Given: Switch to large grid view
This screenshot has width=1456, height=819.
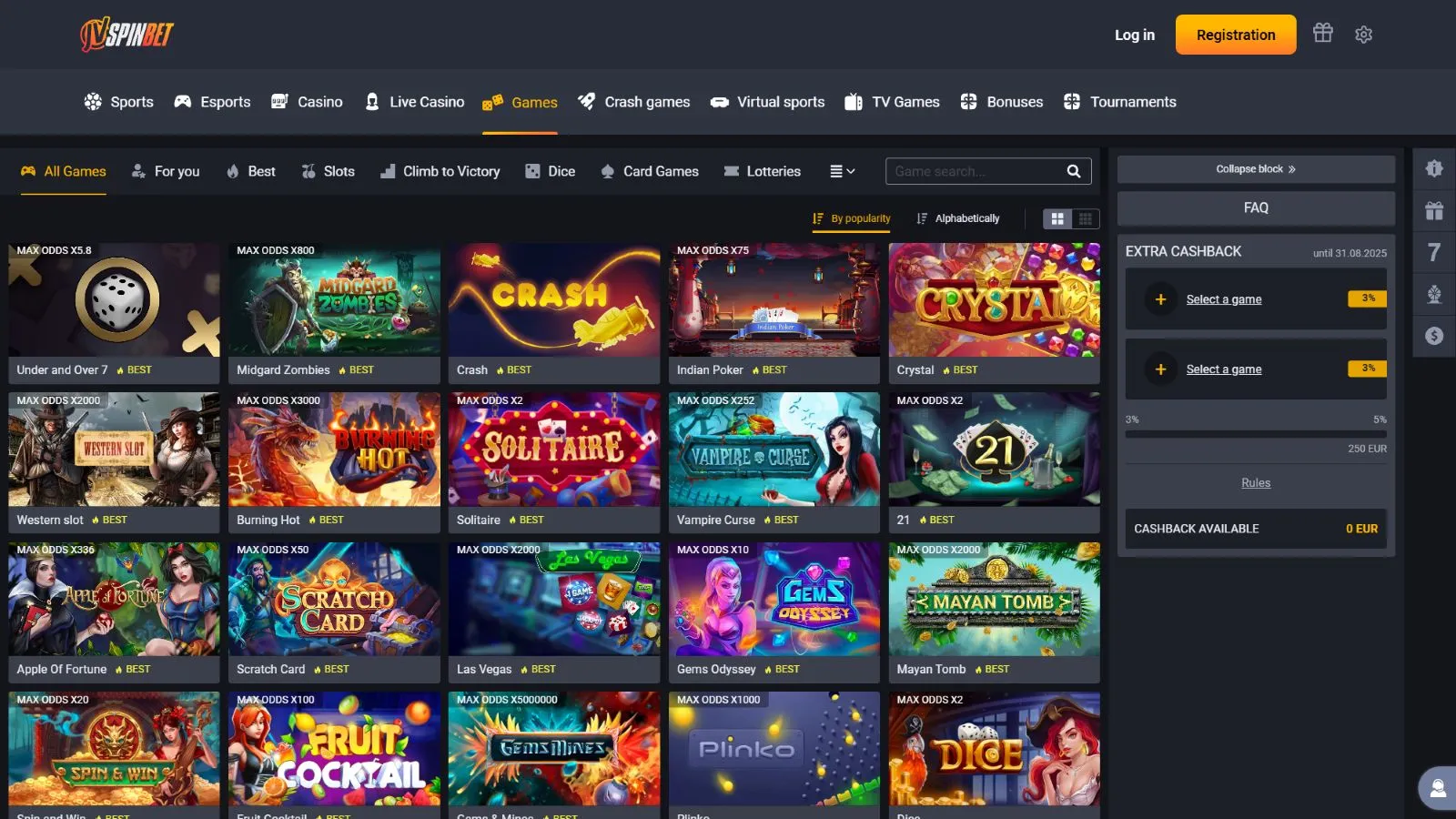Looking at the screenshot, I should pyautogui.click(x=1057, y=218).
